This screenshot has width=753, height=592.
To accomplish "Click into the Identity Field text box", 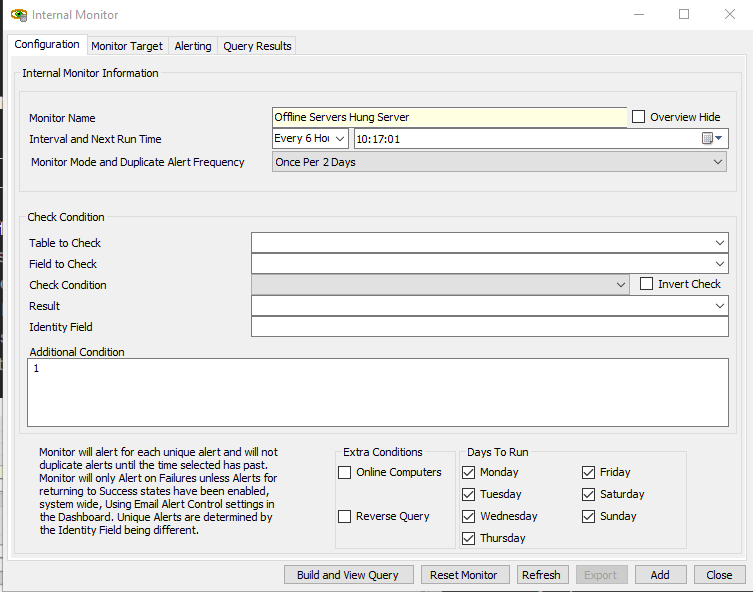I will [489, 327].
